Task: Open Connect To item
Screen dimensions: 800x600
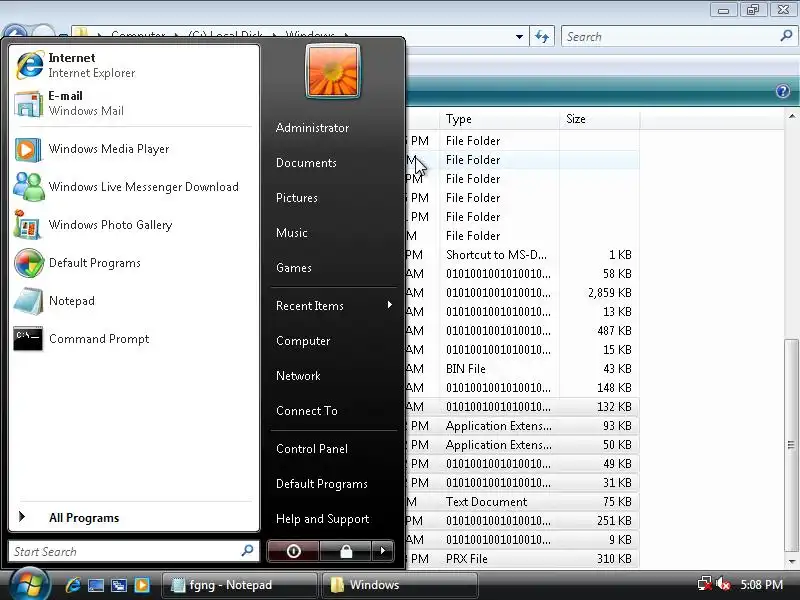Action: click(307, 411)
